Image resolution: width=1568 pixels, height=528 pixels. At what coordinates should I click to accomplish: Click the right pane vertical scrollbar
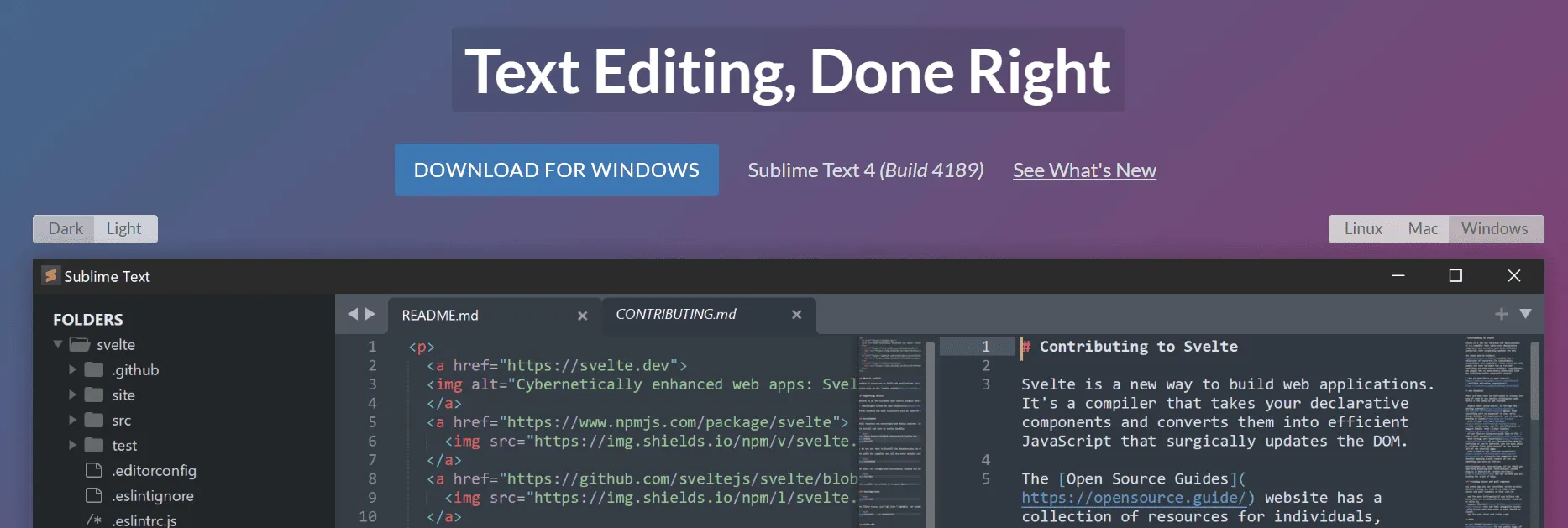point(1535,380)
